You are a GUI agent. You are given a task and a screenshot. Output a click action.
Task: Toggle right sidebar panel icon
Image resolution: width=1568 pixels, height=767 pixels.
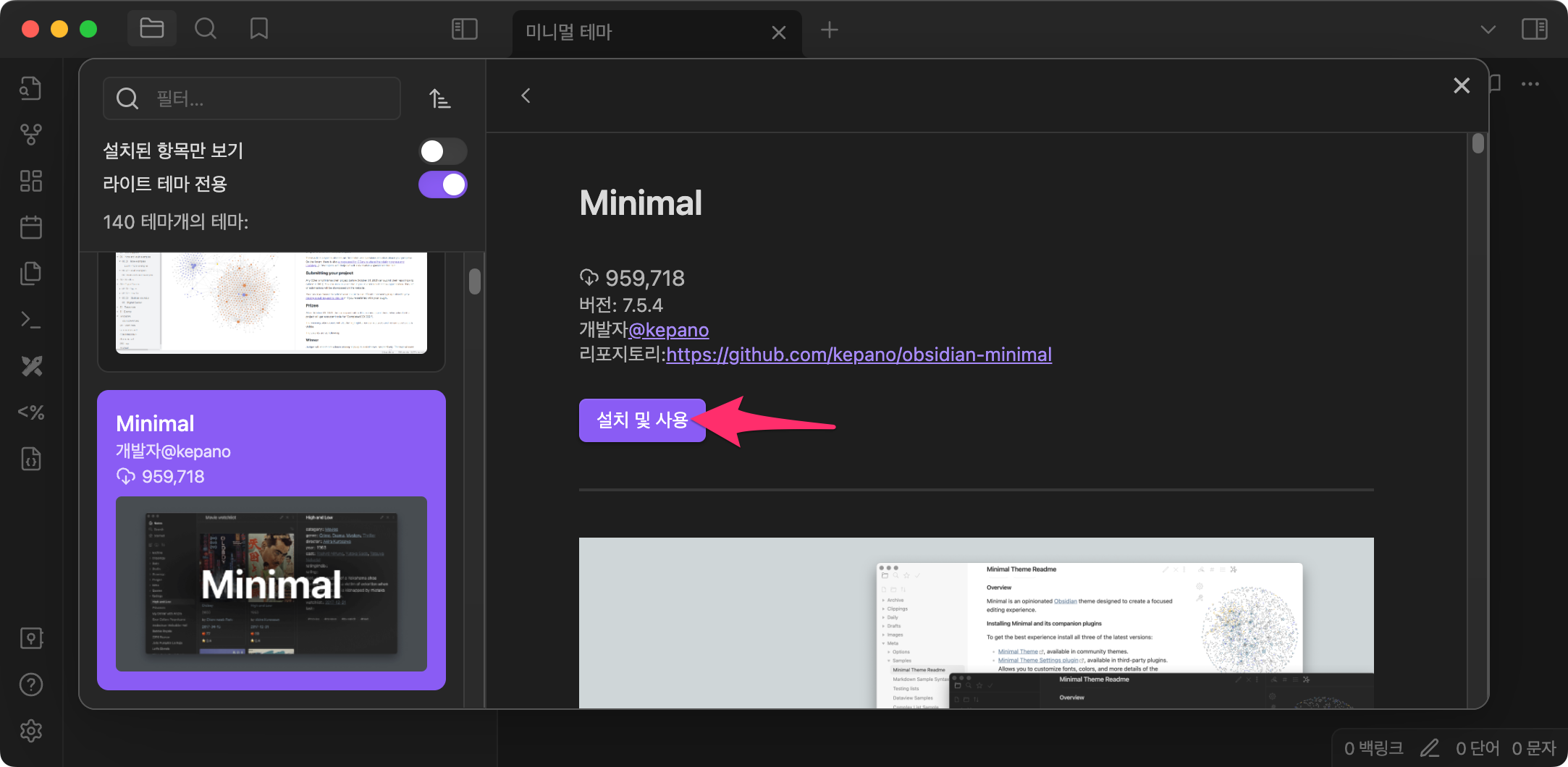(1535, 30)
